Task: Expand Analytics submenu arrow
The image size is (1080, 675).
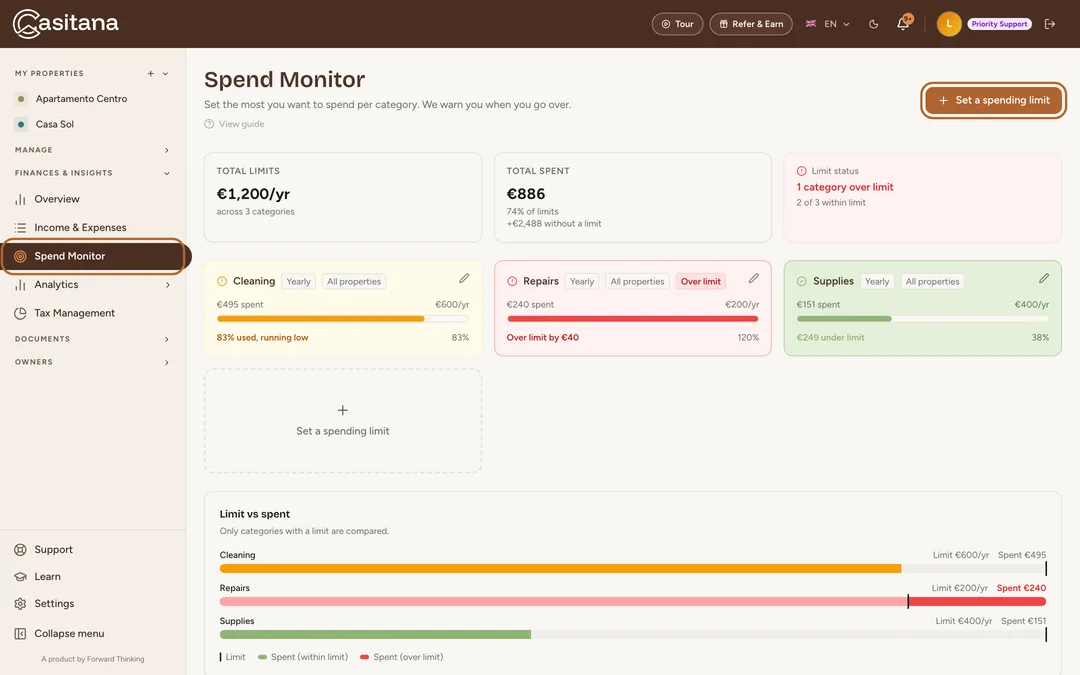Action: tap(167, 284)
